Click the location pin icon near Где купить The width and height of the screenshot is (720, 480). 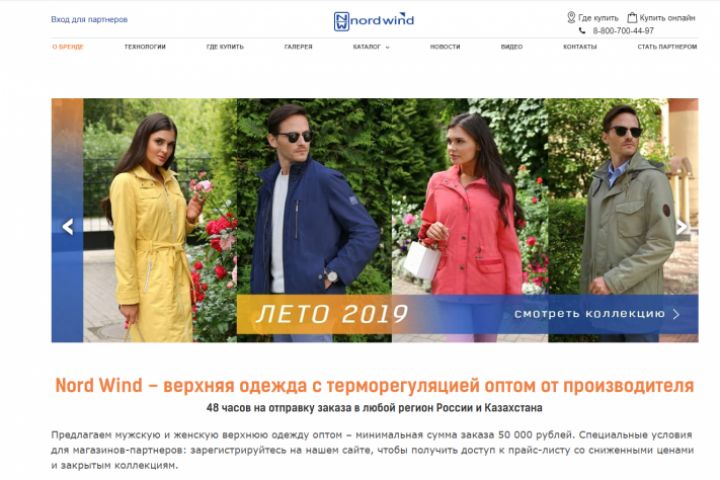(571, 17)
